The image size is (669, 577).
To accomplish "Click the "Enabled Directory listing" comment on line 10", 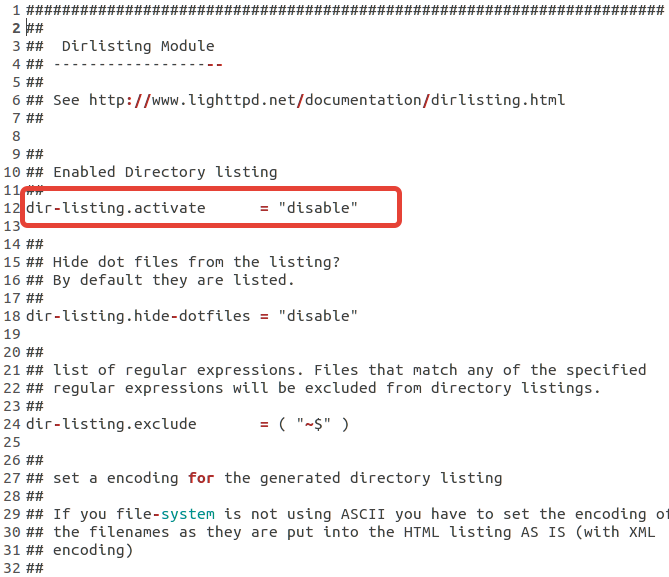I will [x=165, y=172].
